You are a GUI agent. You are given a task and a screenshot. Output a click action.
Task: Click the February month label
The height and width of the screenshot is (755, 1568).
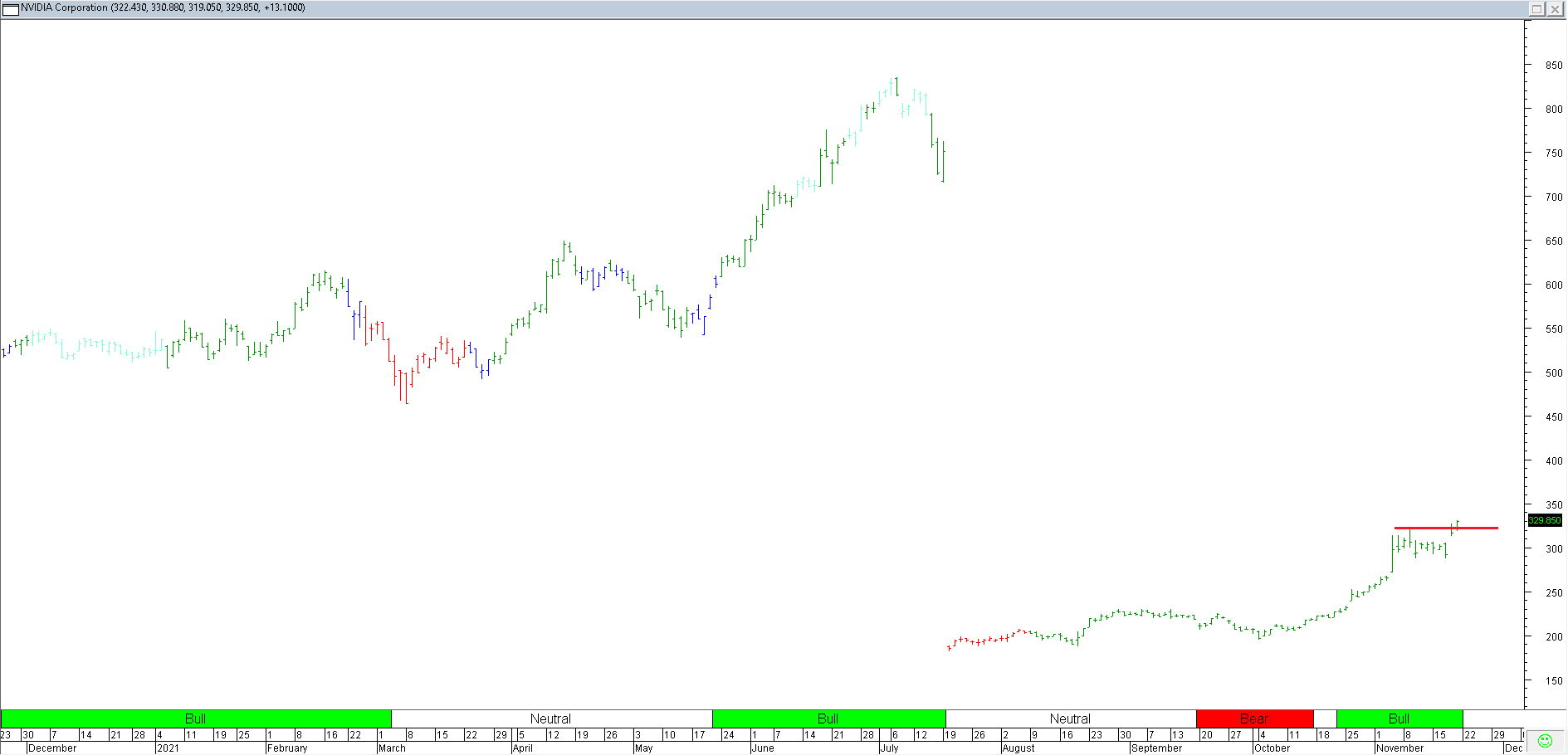[x=287, y=748]
